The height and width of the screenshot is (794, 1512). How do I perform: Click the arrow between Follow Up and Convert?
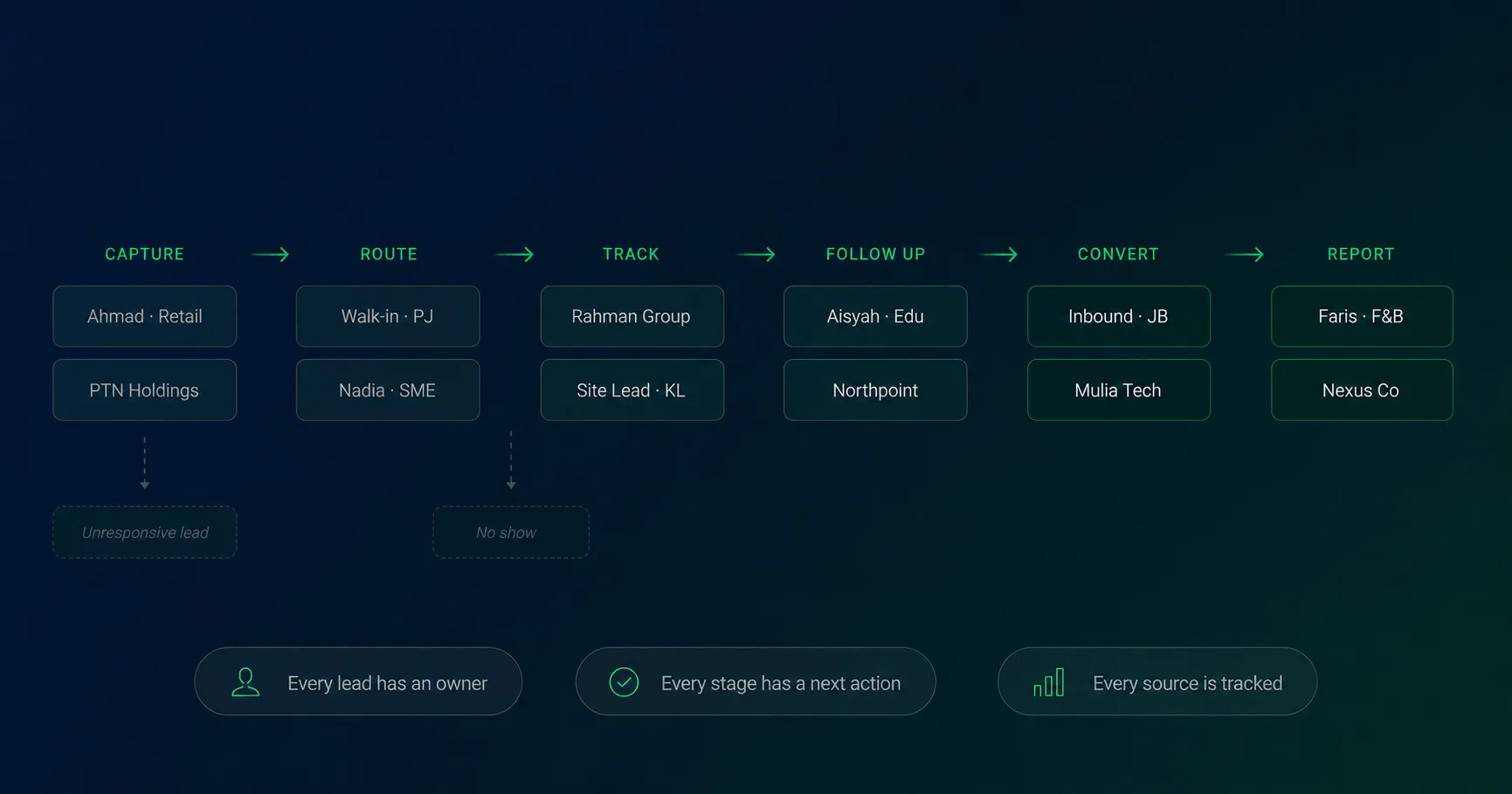[x=999, y=254]
